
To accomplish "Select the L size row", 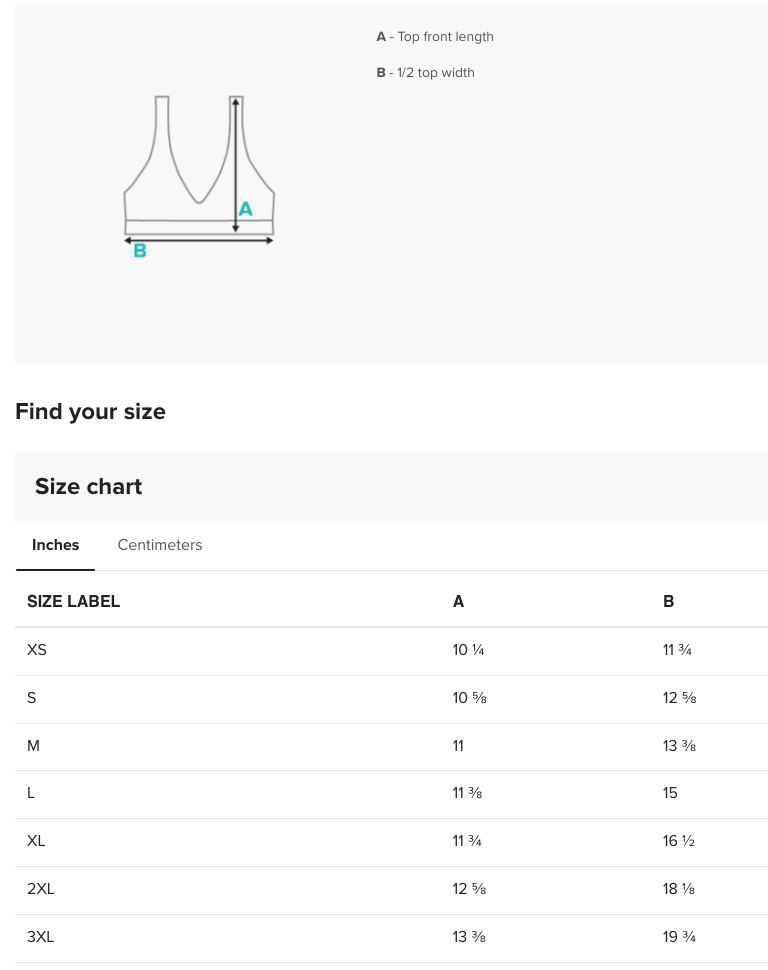I will [31, 793].
